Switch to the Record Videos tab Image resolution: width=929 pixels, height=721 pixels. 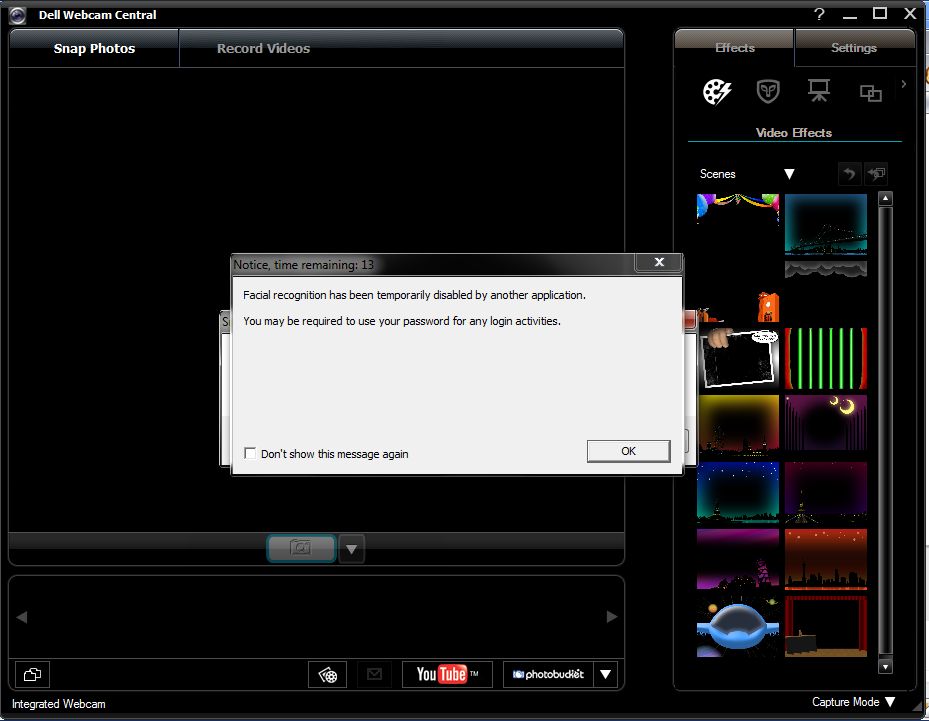pos(263,49)
